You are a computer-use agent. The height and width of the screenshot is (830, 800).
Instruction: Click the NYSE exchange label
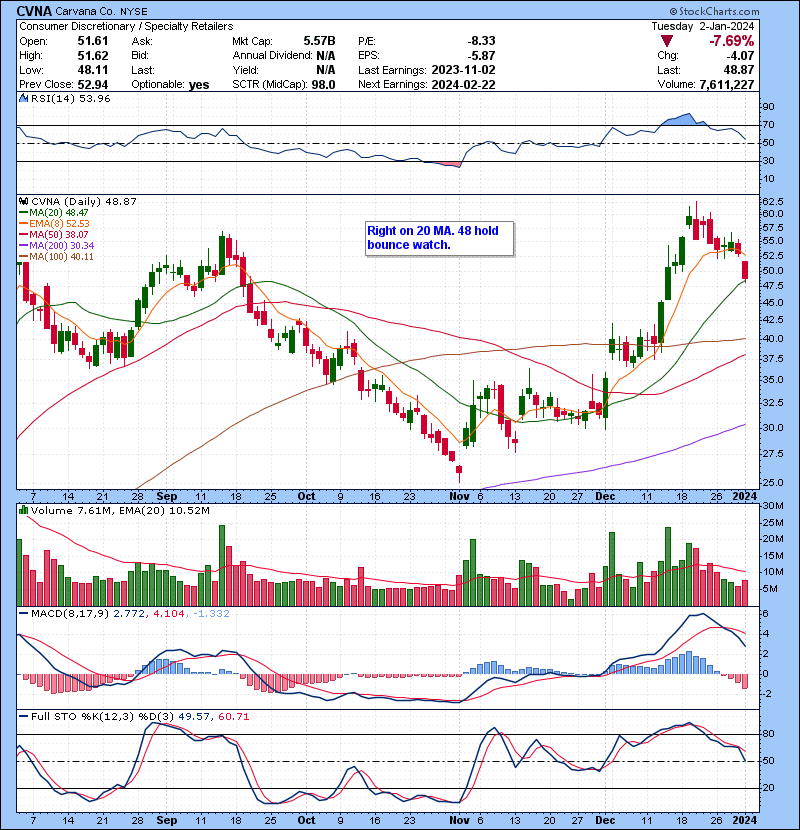134,11
